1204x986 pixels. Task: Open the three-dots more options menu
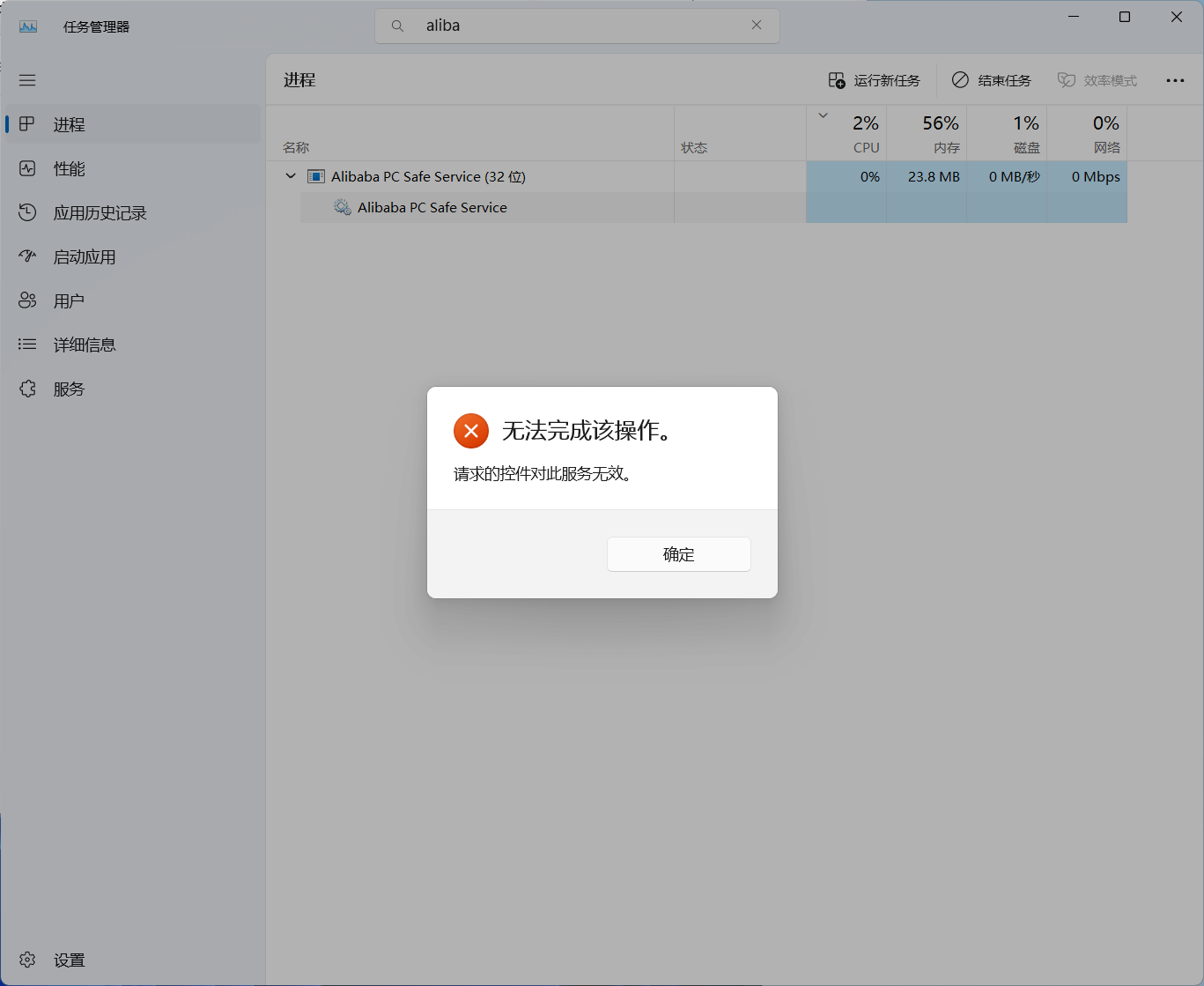(x=1175, y=80)
